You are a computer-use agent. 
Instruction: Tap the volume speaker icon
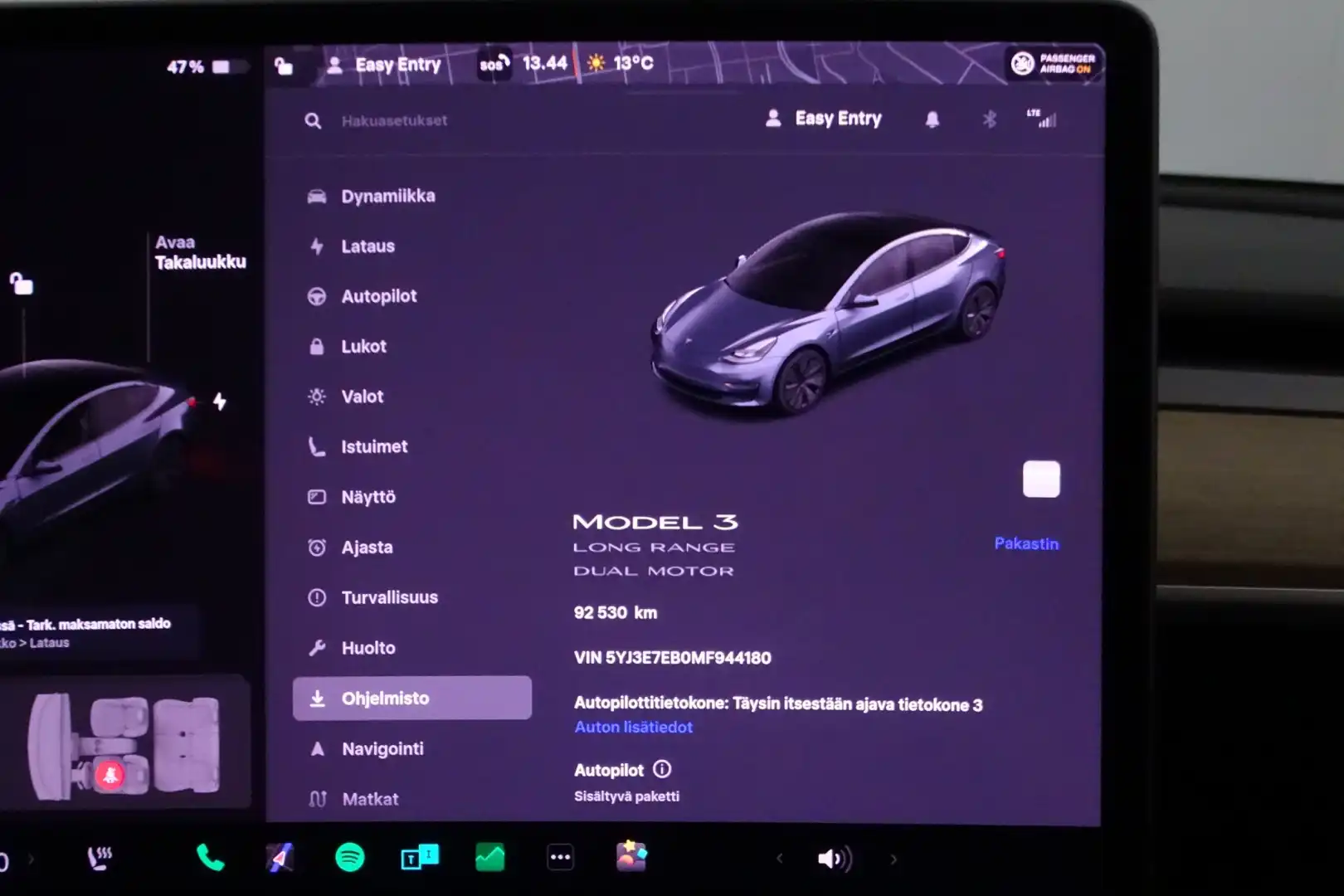pos(834,859)
